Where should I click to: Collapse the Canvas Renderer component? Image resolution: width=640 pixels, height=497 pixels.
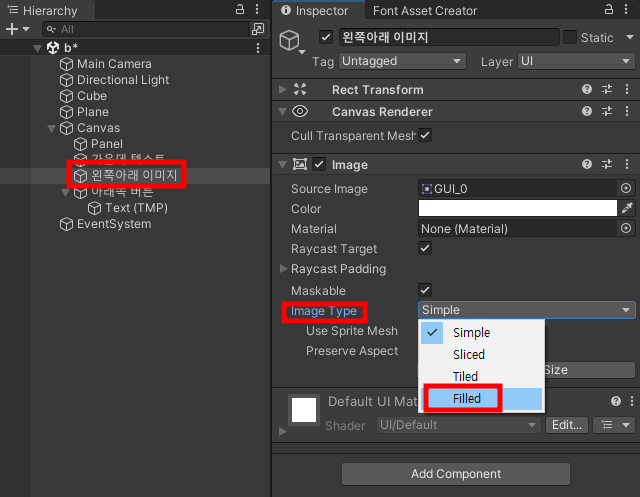(x=282, y=111)
